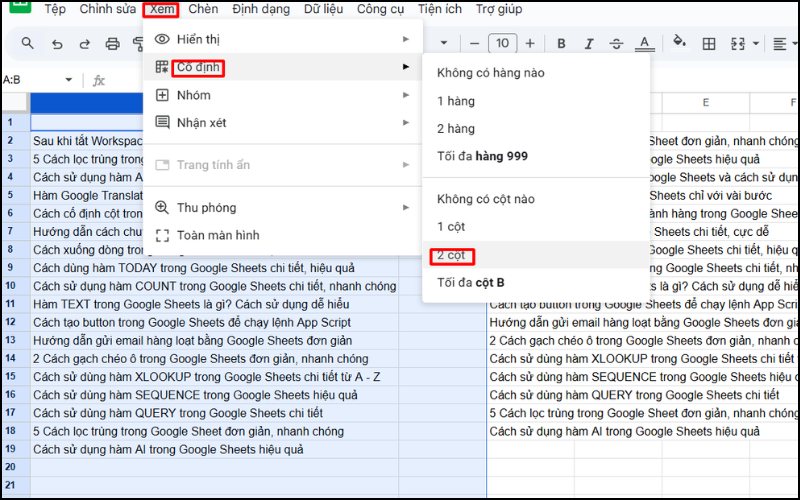Open the borders tool
Image resolution: width=800 pixels, height=500 pixels.
709,44
